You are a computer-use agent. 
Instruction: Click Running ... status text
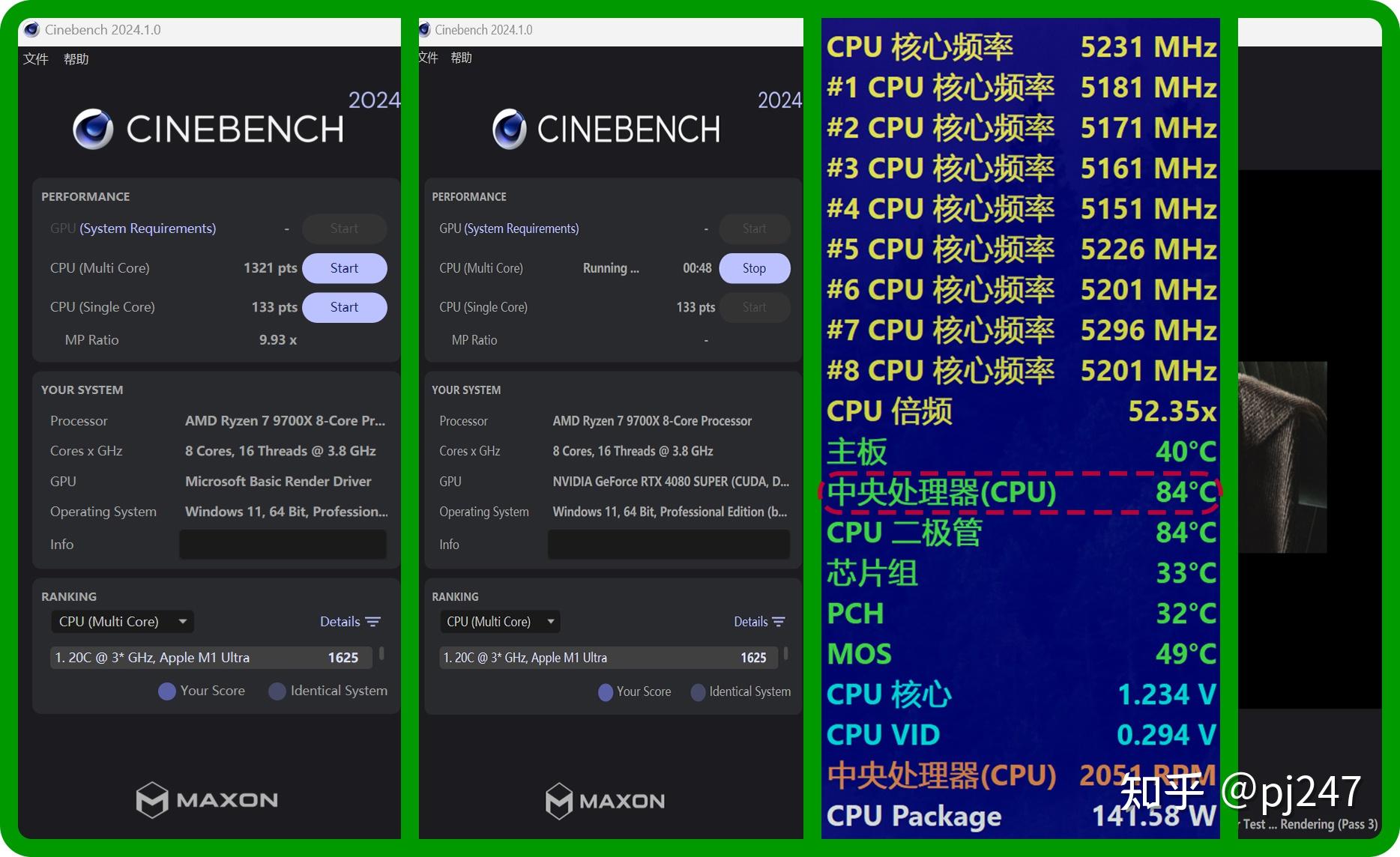coord(611,268)
